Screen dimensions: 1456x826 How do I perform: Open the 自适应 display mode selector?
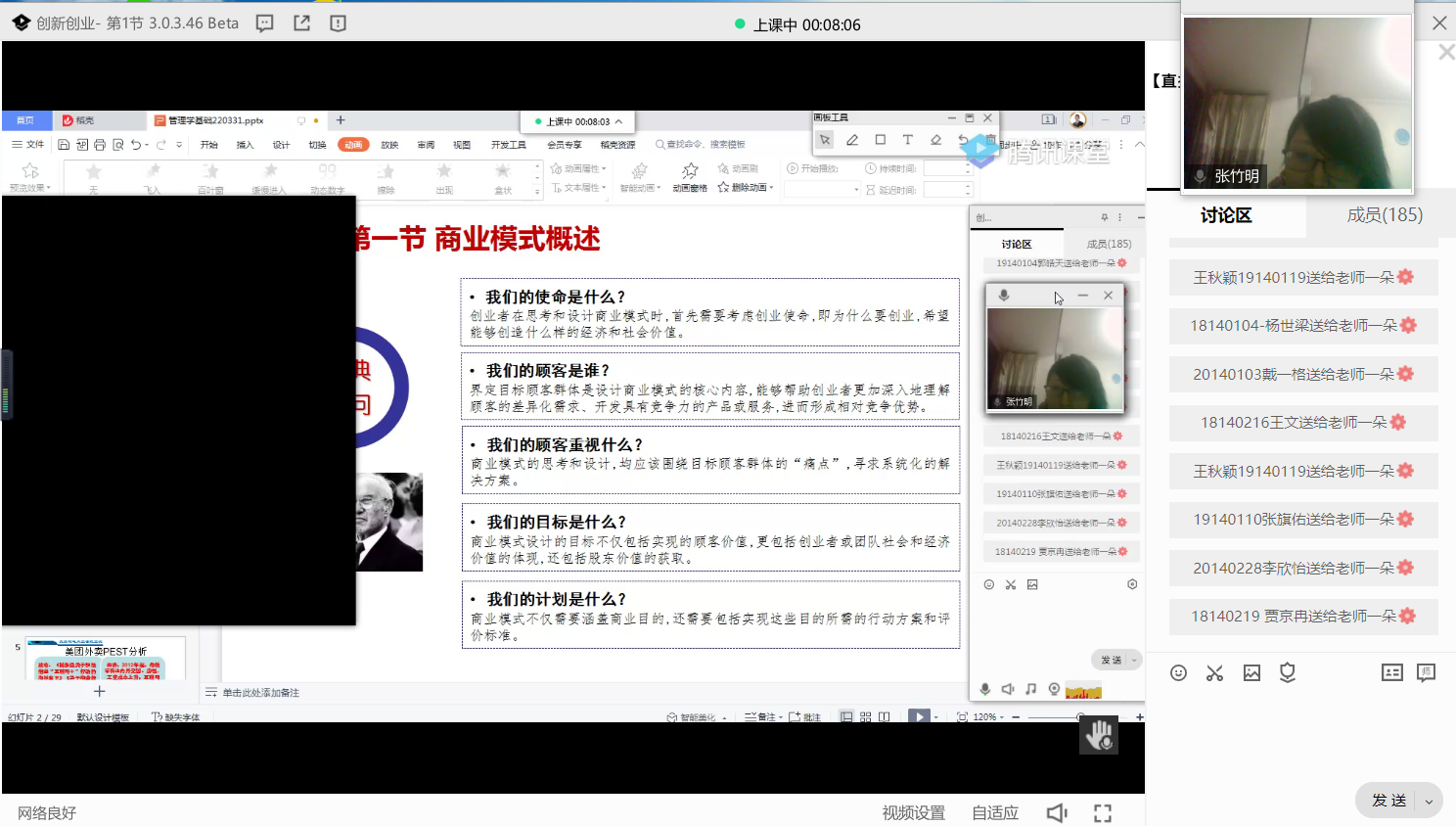(994, 813)
